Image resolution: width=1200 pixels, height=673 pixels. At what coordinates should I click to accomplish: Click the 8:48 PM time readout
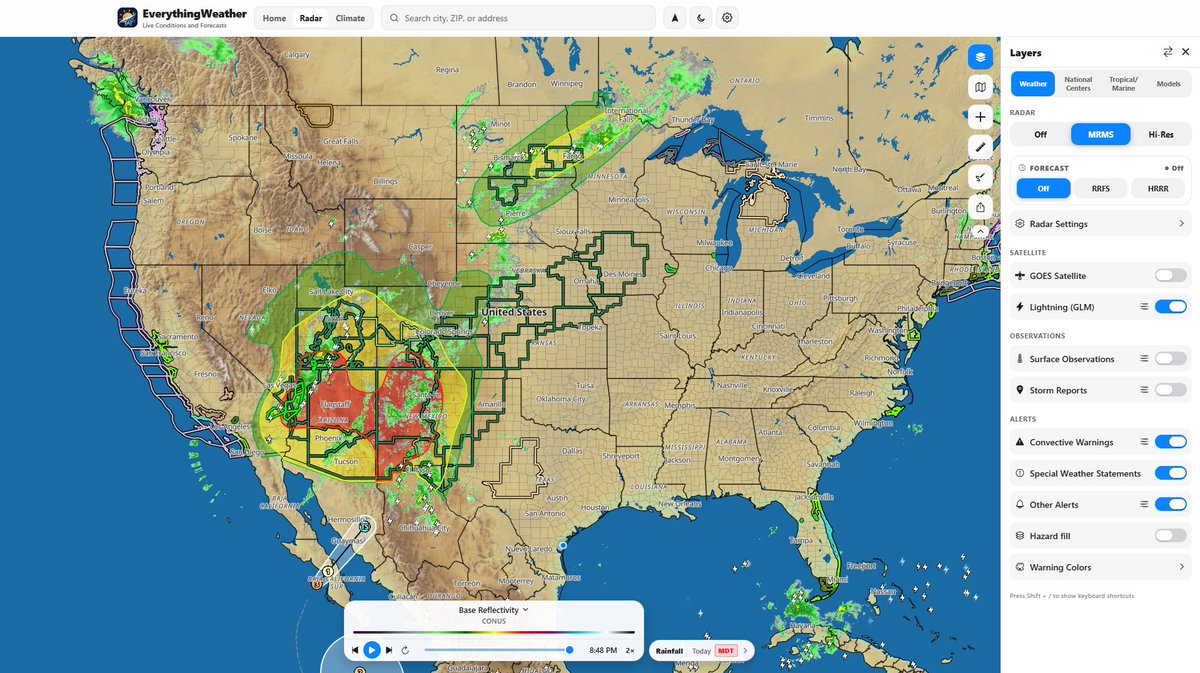[602, 650]
